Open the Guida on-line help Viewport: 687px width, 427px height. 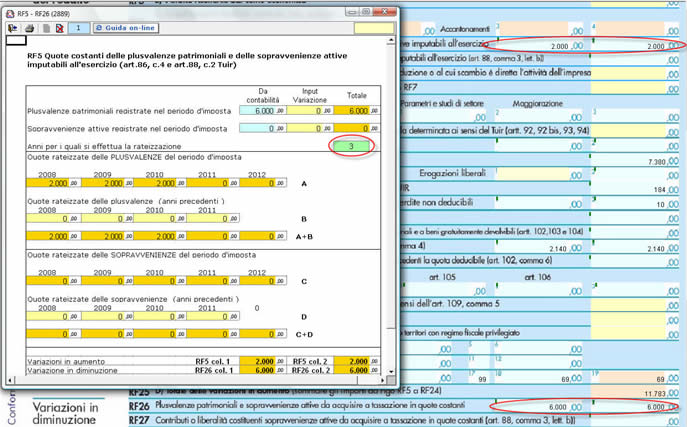tap(126, 29)
